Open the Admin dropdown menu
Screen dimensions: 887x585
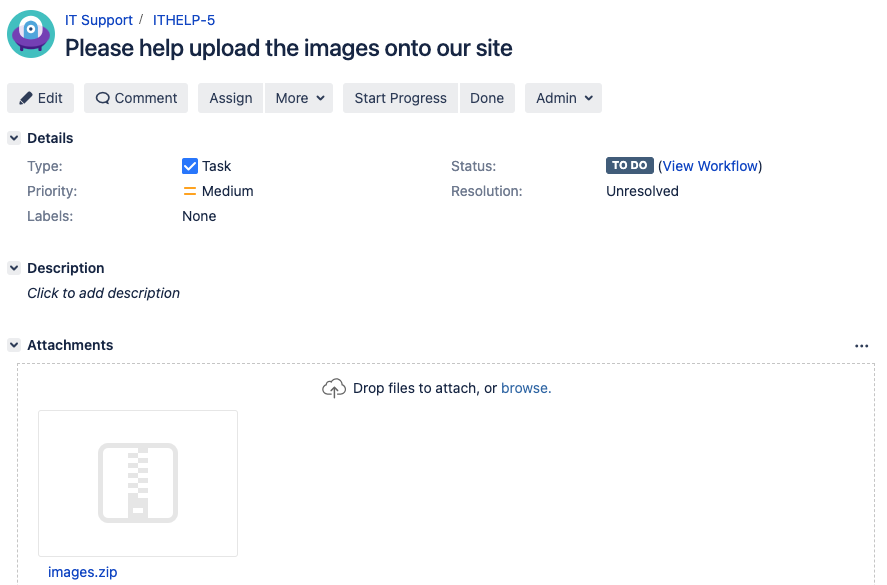click(563, 98)
